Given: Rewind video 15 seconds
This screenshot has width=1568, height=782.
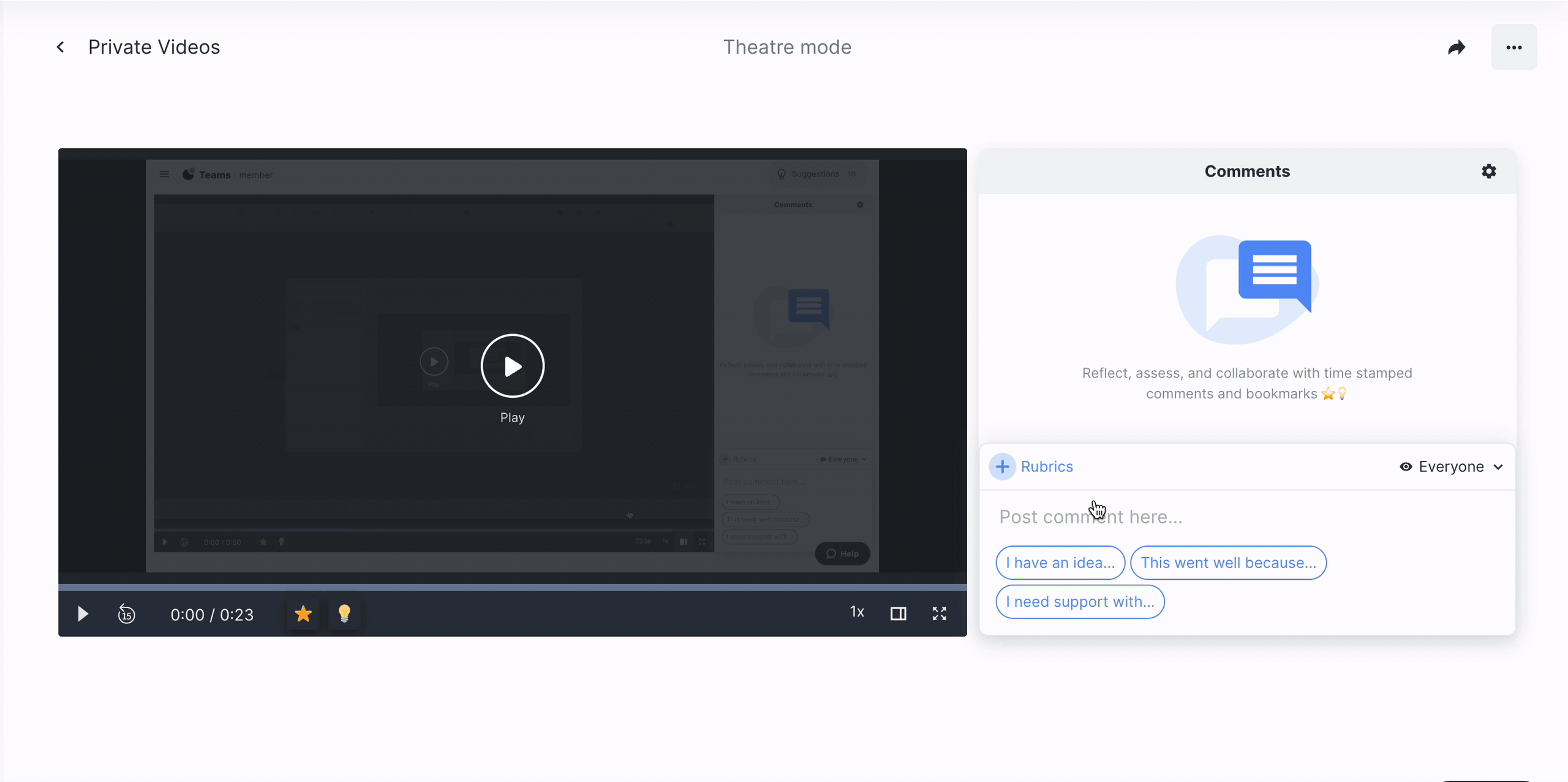Looking at the screenshot, I should tap(126, 613).
